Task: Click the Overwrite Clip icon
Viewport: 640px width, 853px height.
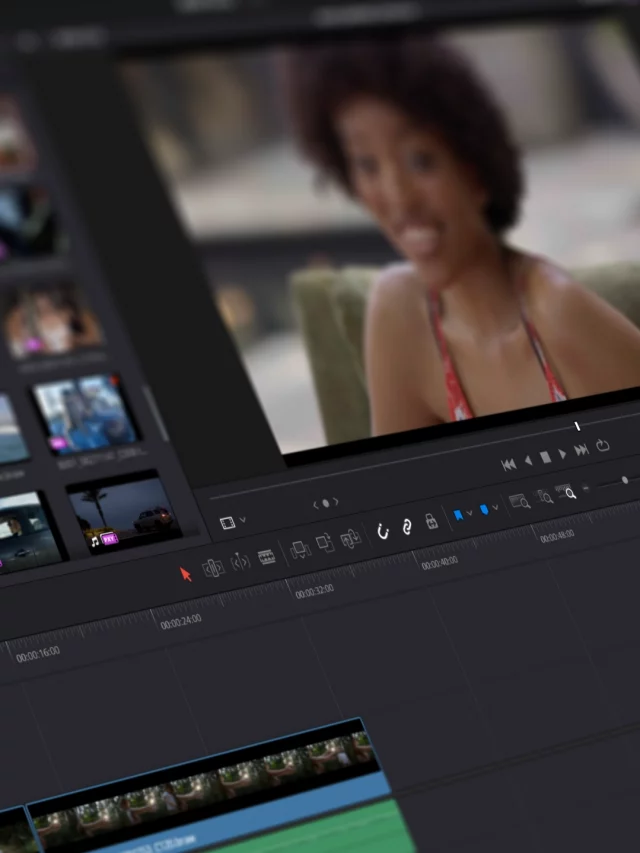Action: (x=325, y=542)
